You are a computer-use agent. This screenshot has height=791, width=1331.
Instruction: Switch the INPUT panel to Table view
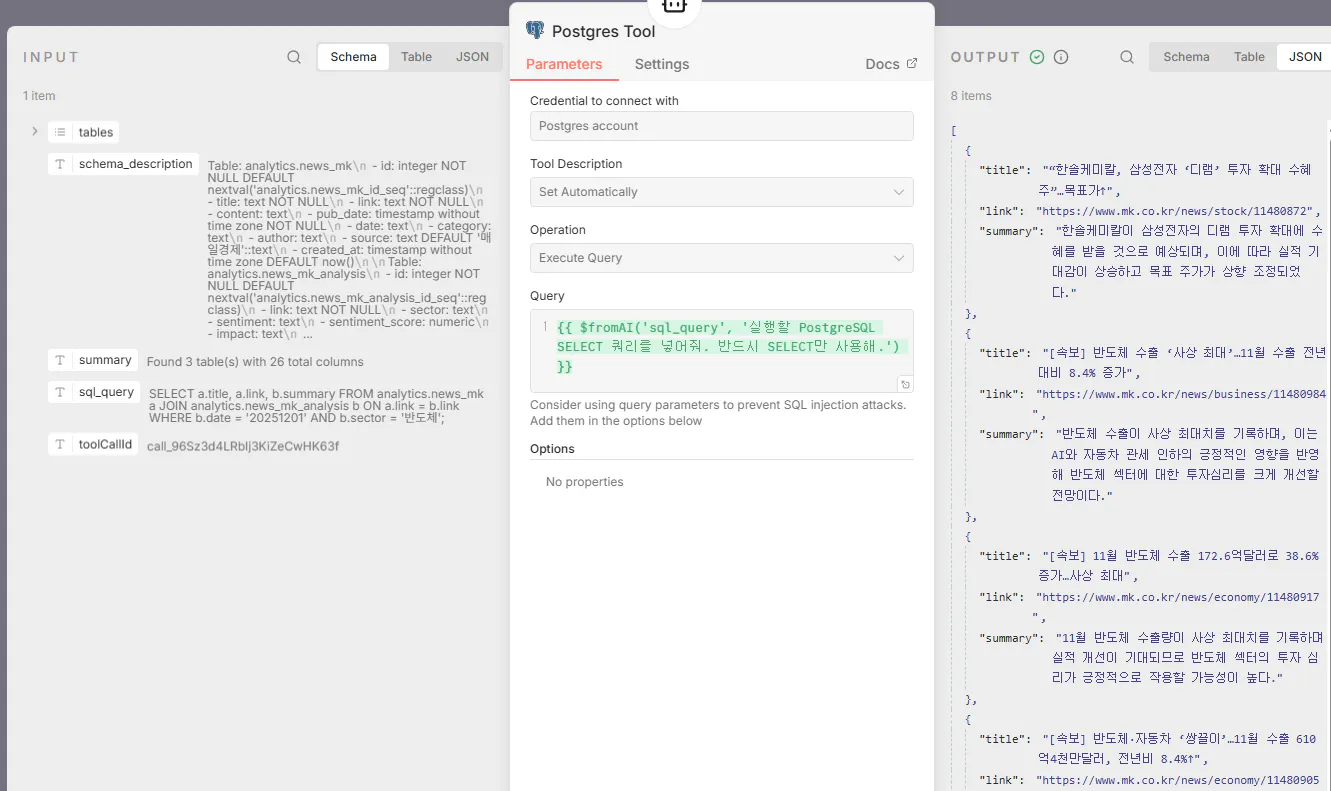click(416, 57)
